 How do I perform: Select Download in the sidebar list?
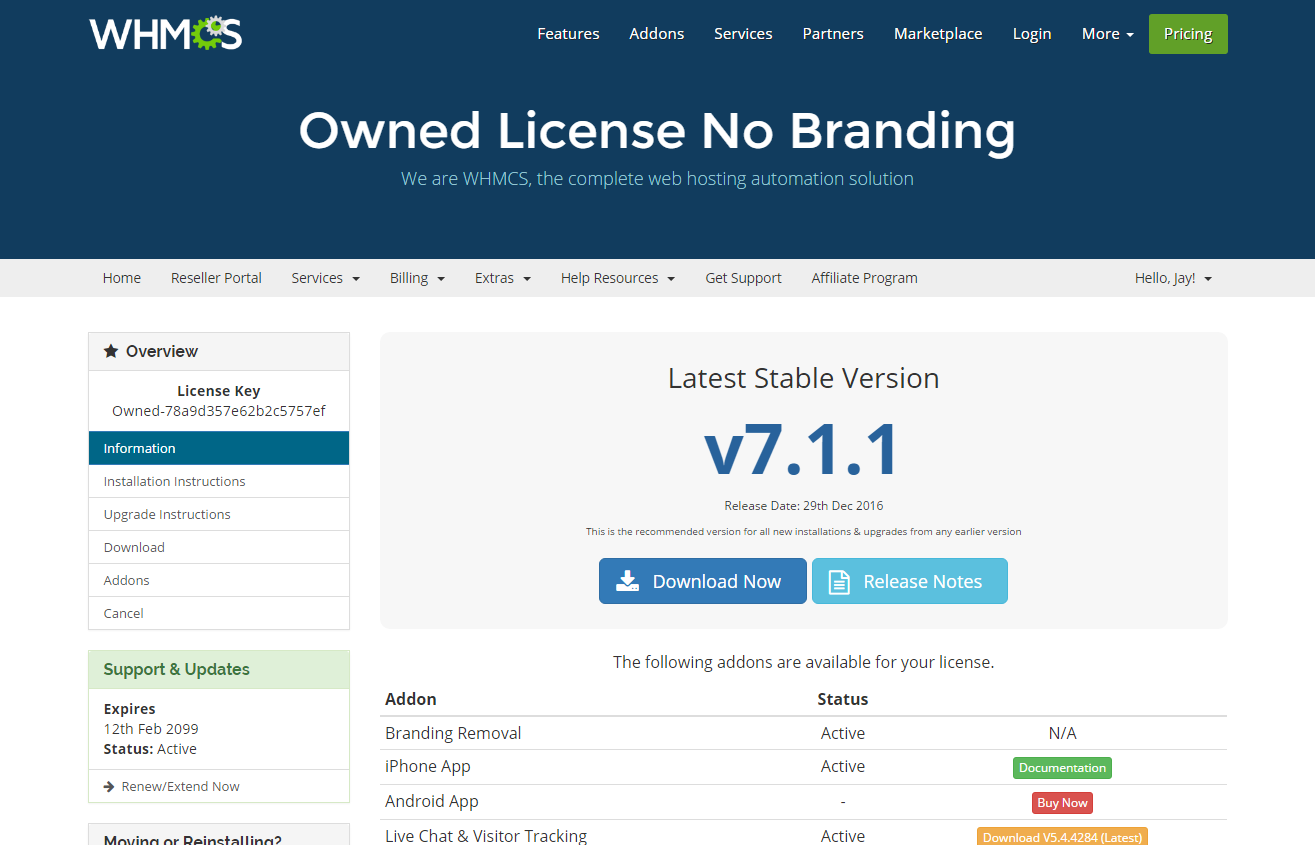click(219, 547)
